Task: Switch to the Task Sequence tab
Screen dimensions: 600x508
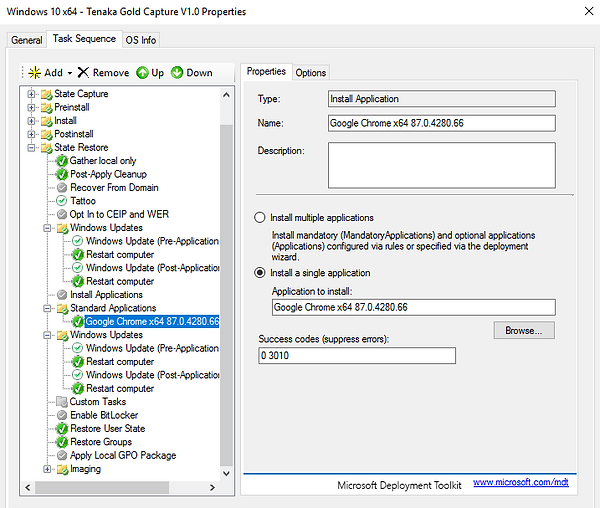Action: click(84, 39)
